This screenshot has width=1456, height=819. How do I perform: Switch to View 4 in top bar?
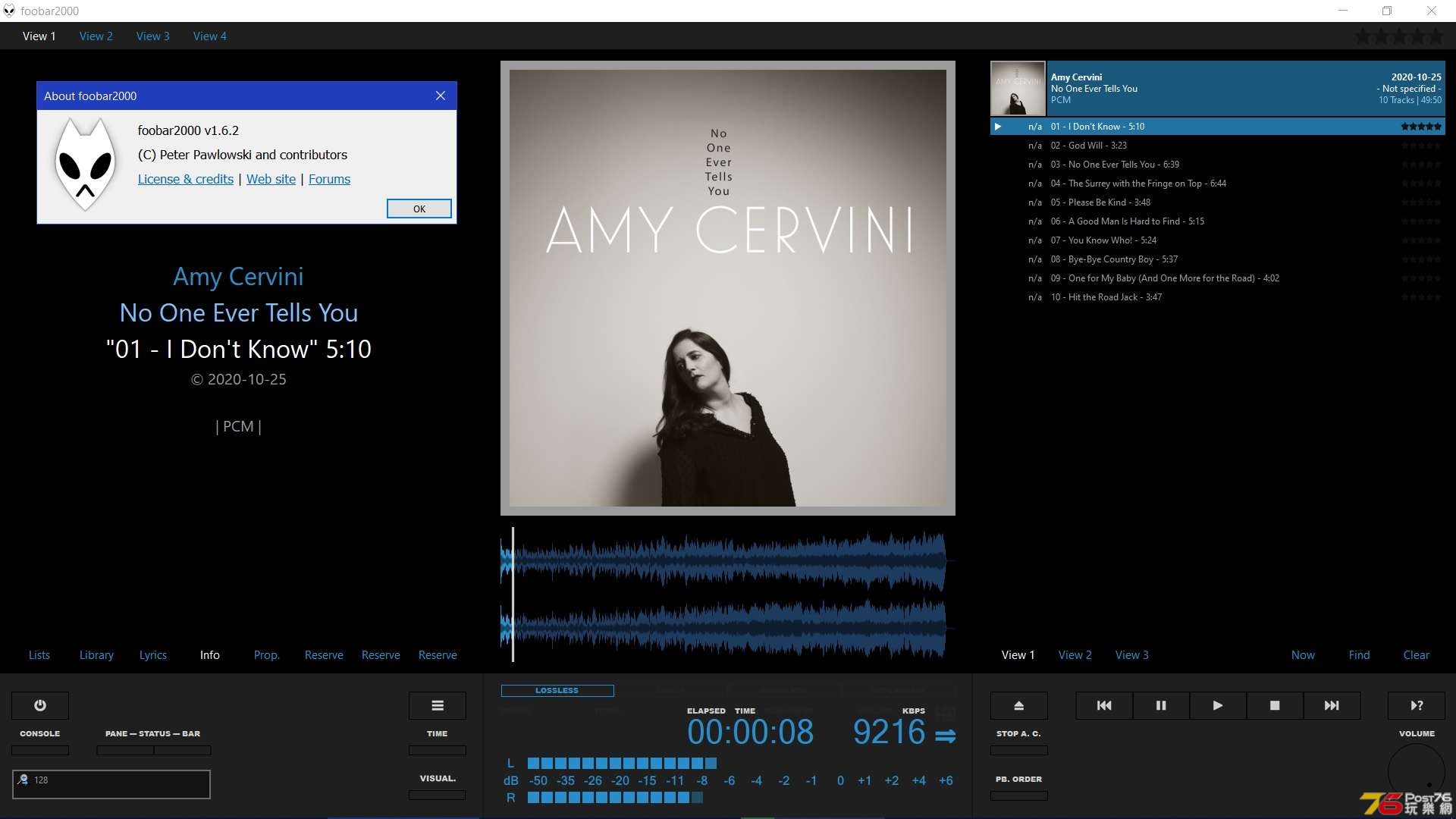[x=210, y=36]
